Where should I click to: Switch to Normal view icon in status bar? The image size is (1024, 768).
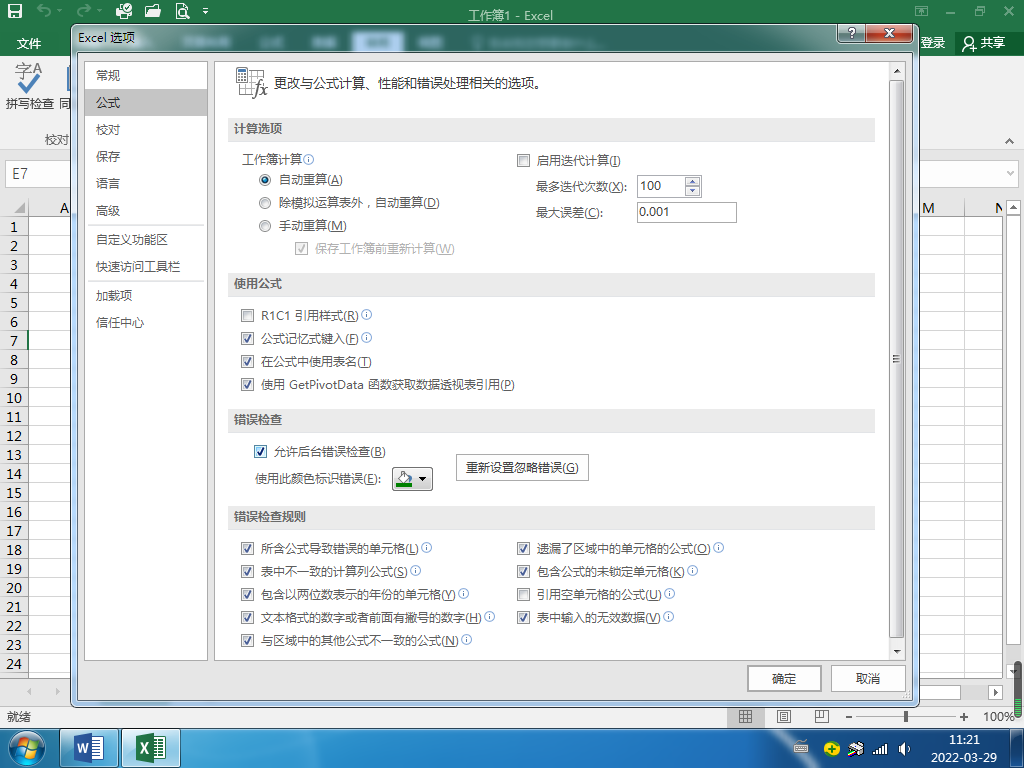[x=745, y=716]
